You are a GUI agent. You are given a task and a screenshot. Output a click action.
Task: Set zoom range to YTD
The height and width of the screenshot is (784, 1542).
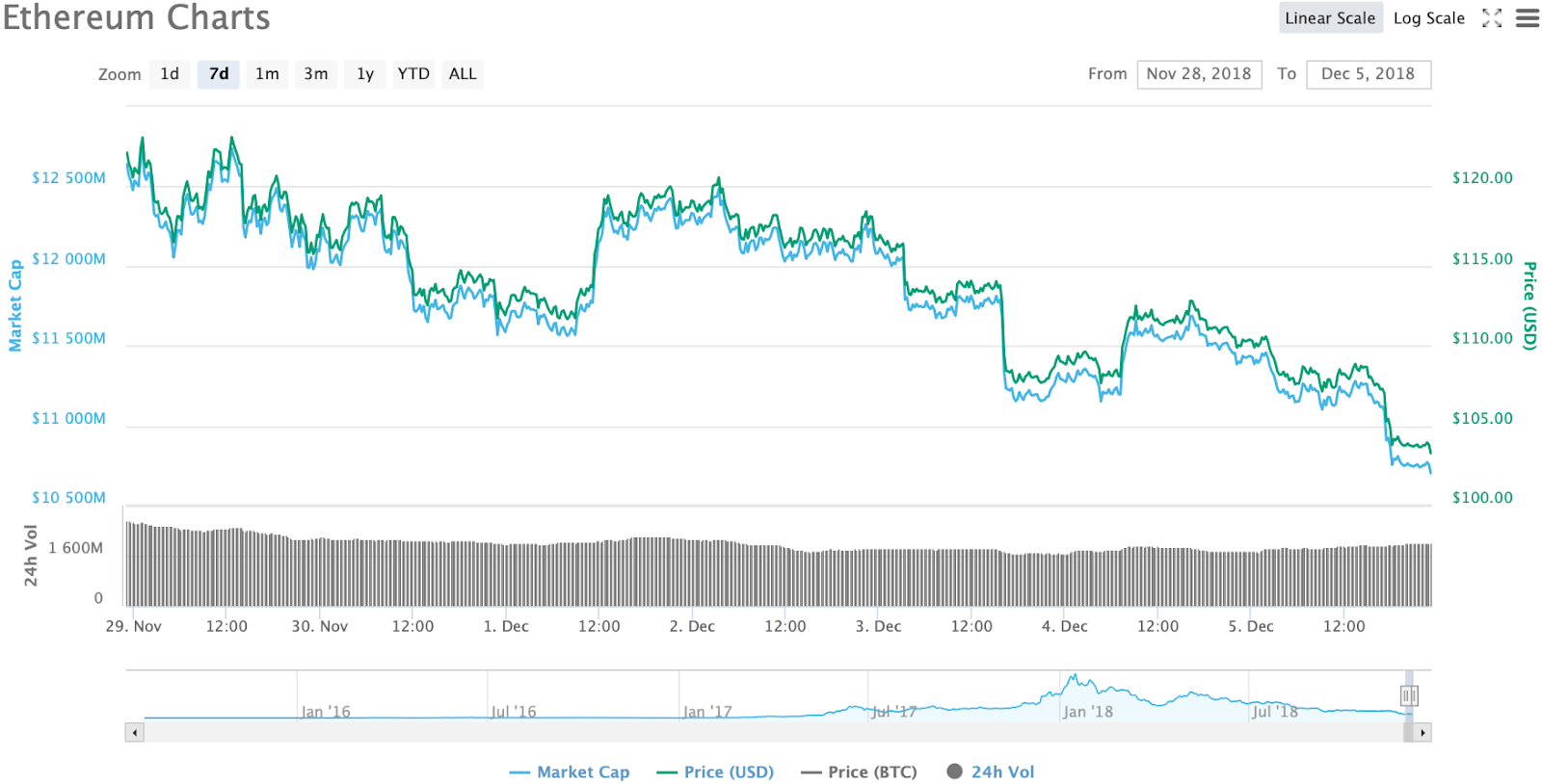coord(413,74)
